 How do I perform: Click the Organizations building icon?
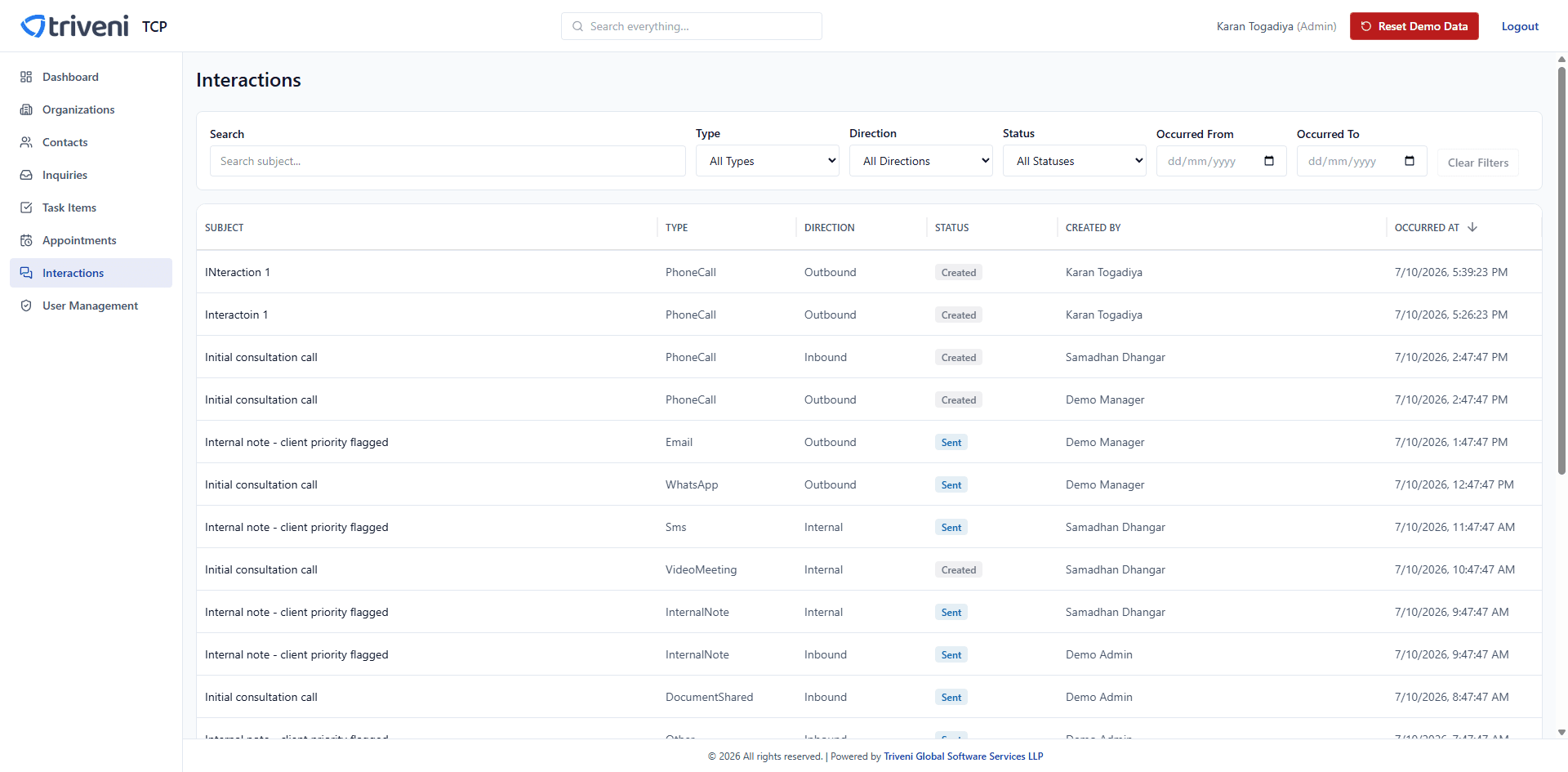(x=26, y=109)
